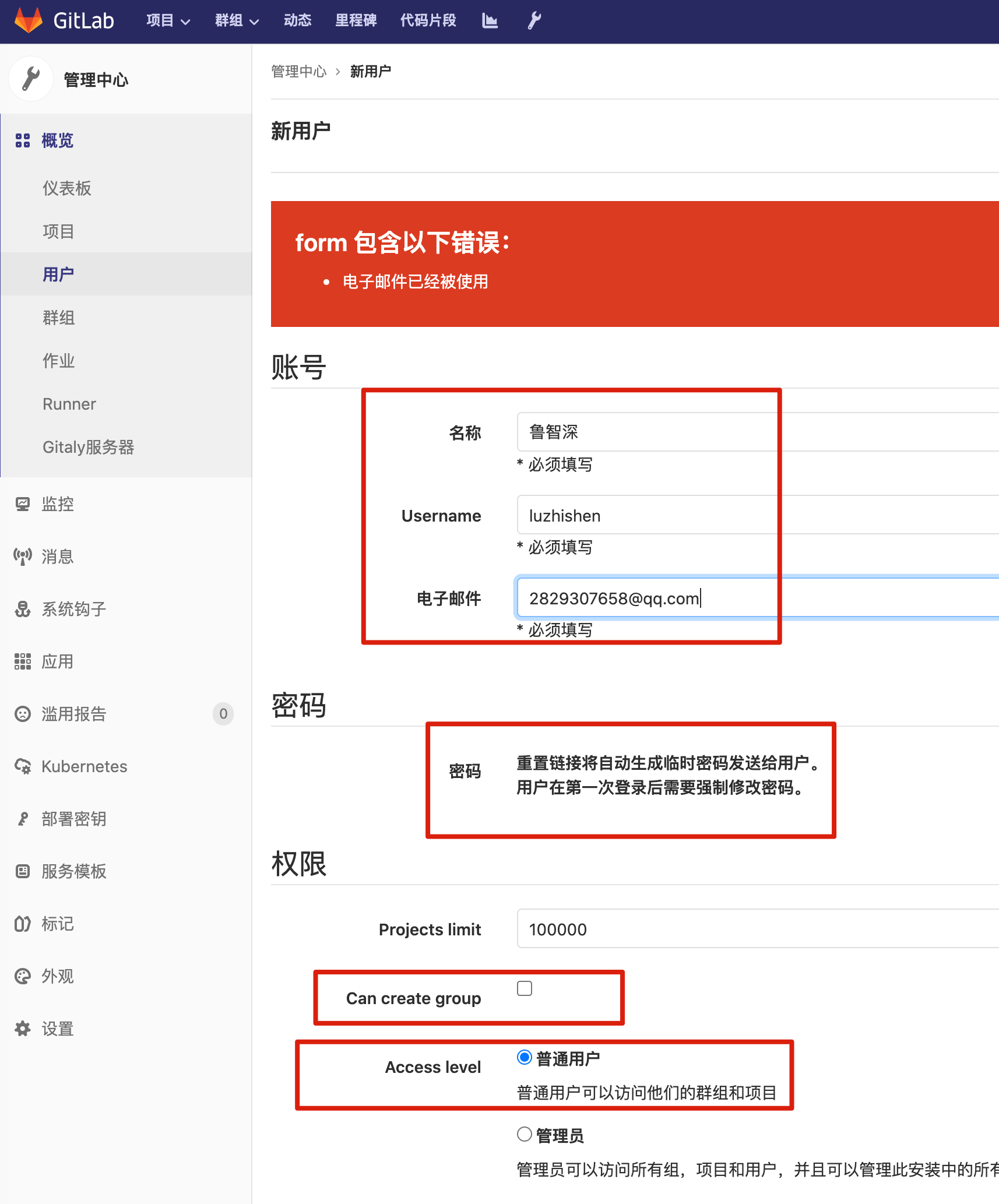The height and width of the screenshot is (1204, 999).
Task: Click the 电子邮件已经被使用 error message
Action: tap(416, 282)
